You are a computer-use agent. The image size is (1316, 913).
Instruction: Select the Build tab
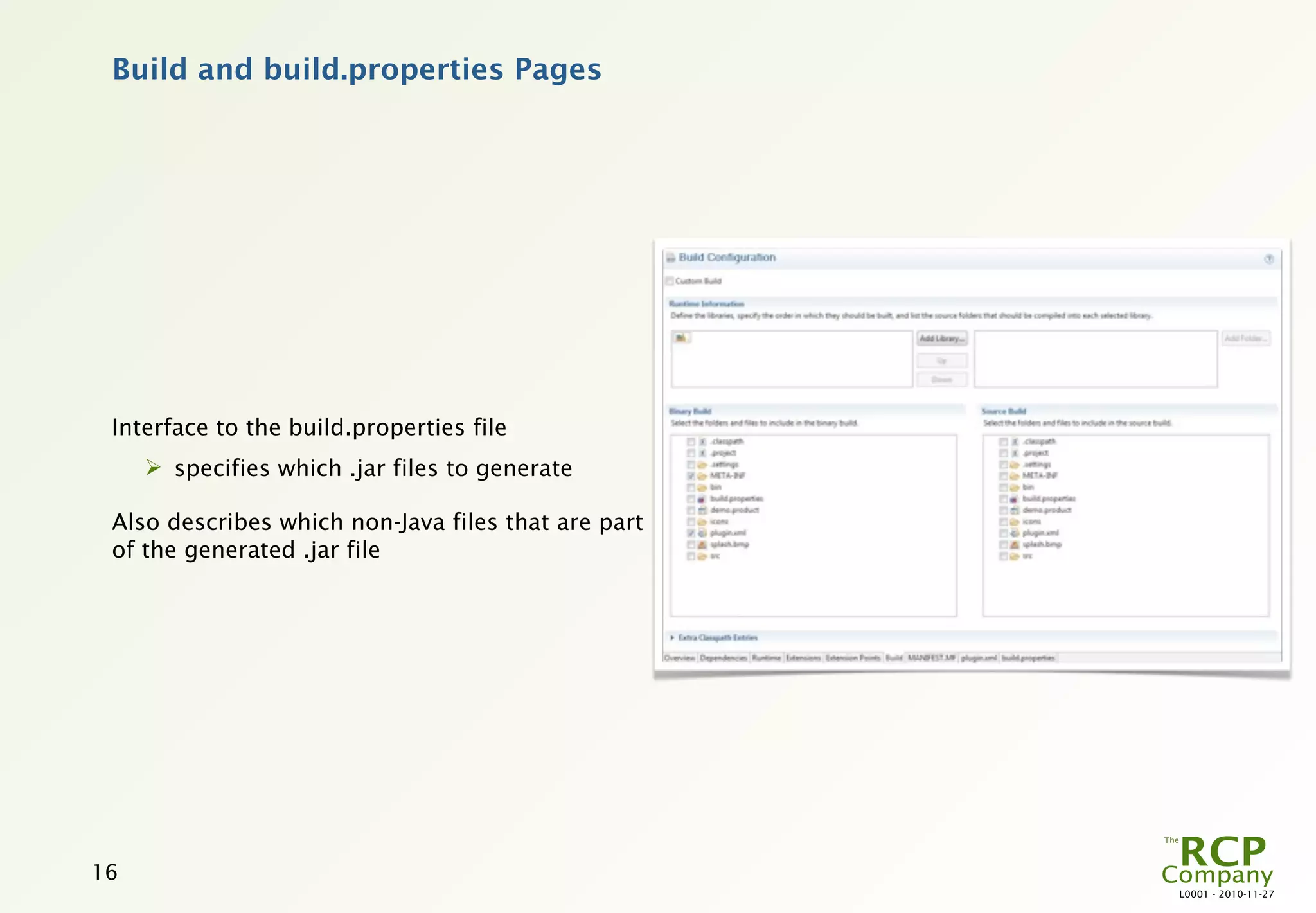pos(894,658)
